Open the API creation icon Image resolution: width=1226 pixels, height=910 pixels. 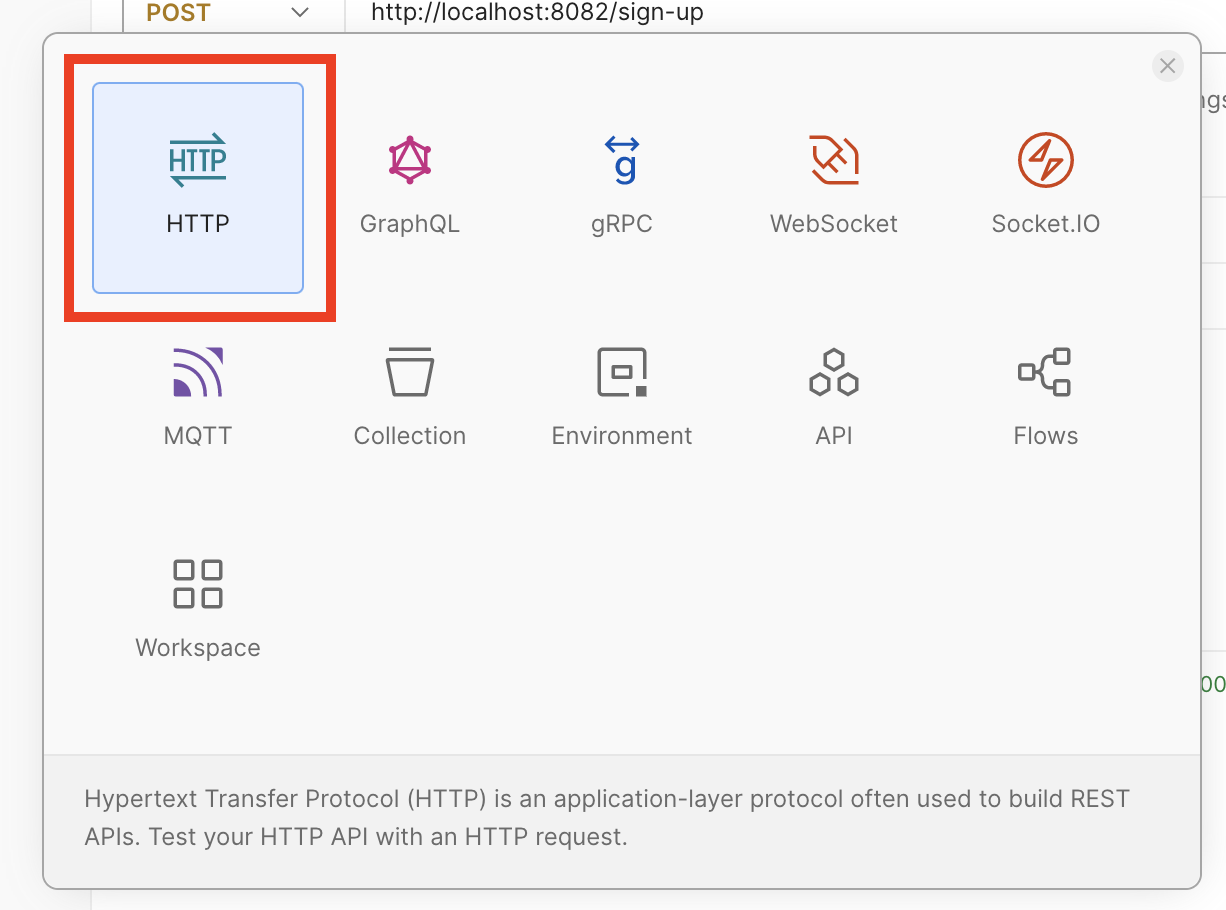tap(834, 373)
